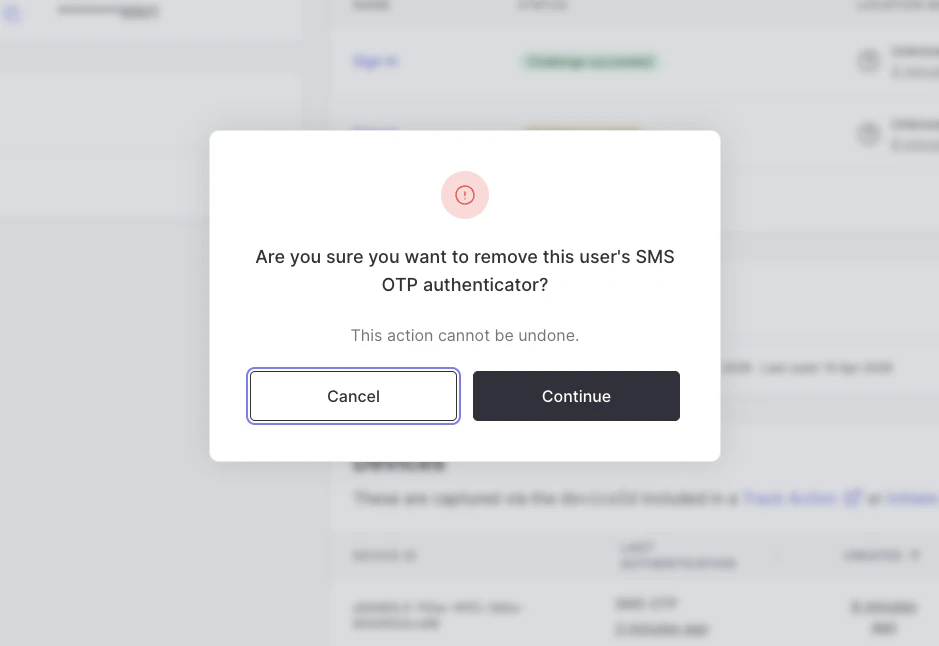
Task: Click the clock icon beside the second location entry
Action: 868,133
